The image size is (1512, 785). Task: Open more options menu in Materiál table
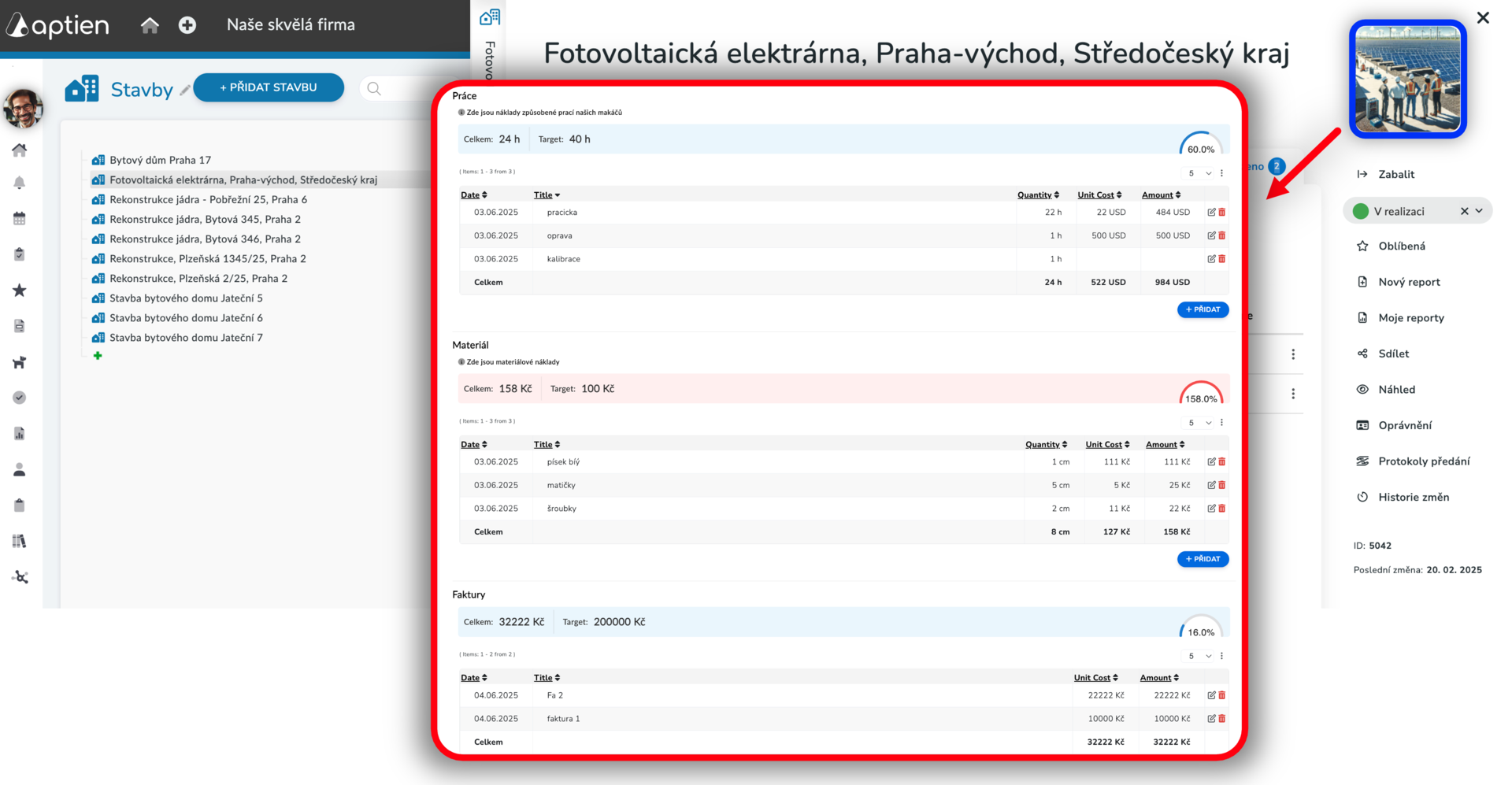pyautogui.click(x=1221, y=423)
